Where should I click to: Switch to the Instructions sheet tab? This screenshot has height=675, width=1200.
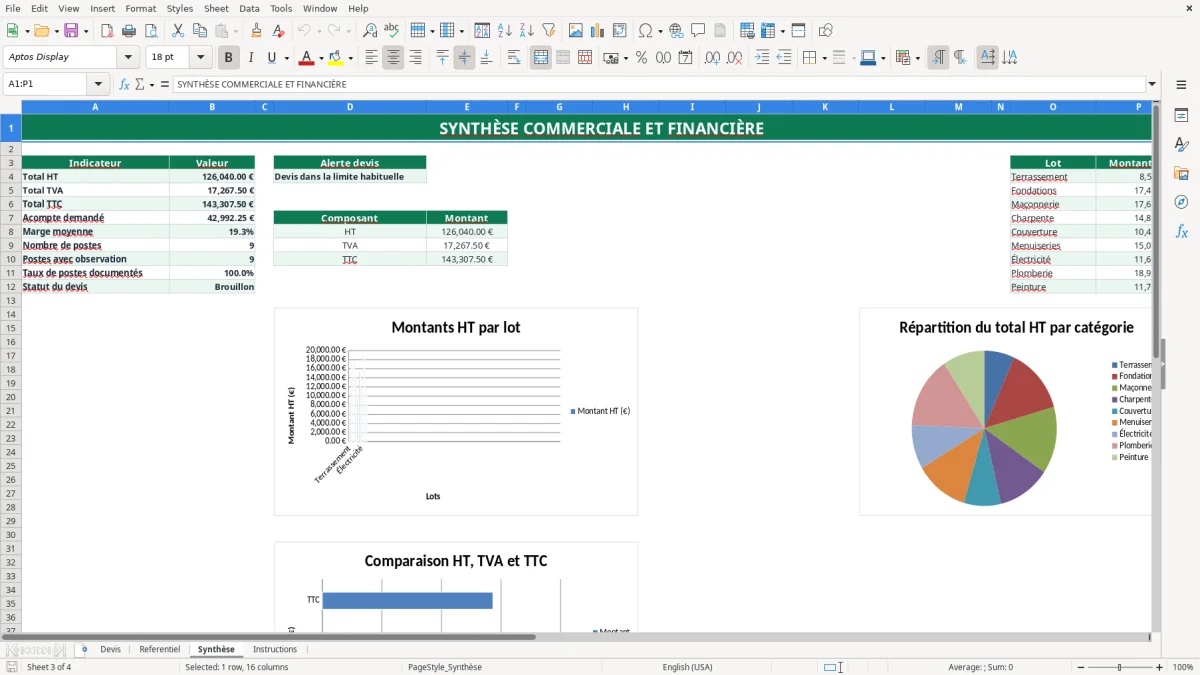[x=274, y=649]
